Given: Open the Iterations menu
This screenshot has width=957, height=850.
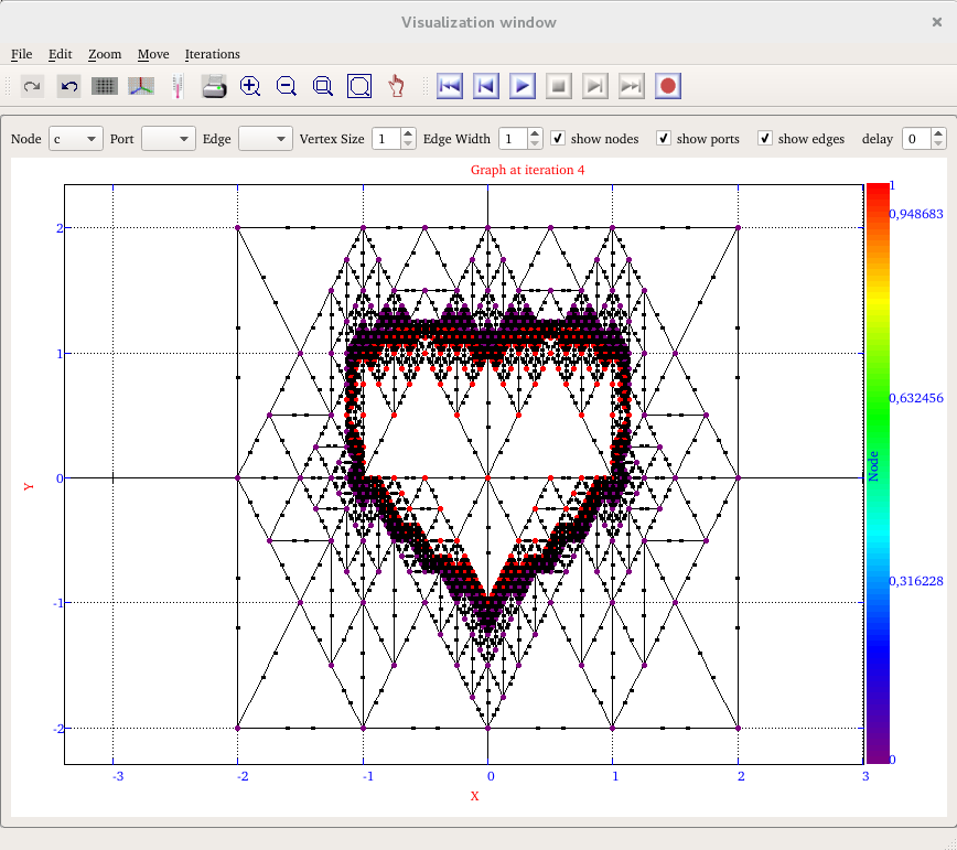Looking at the screenshot, I should [212, 54].
